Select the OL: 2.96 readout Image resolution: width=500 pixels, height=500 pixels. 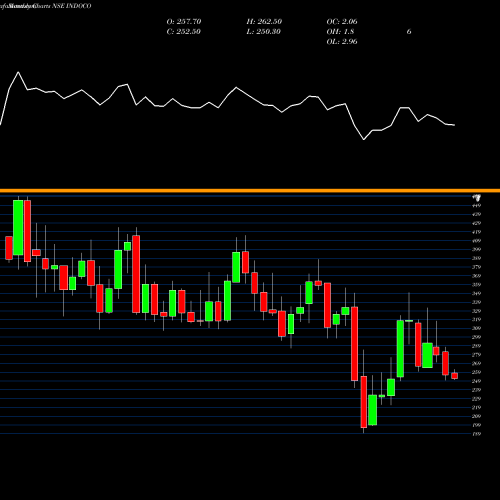(x=342, y=42)
